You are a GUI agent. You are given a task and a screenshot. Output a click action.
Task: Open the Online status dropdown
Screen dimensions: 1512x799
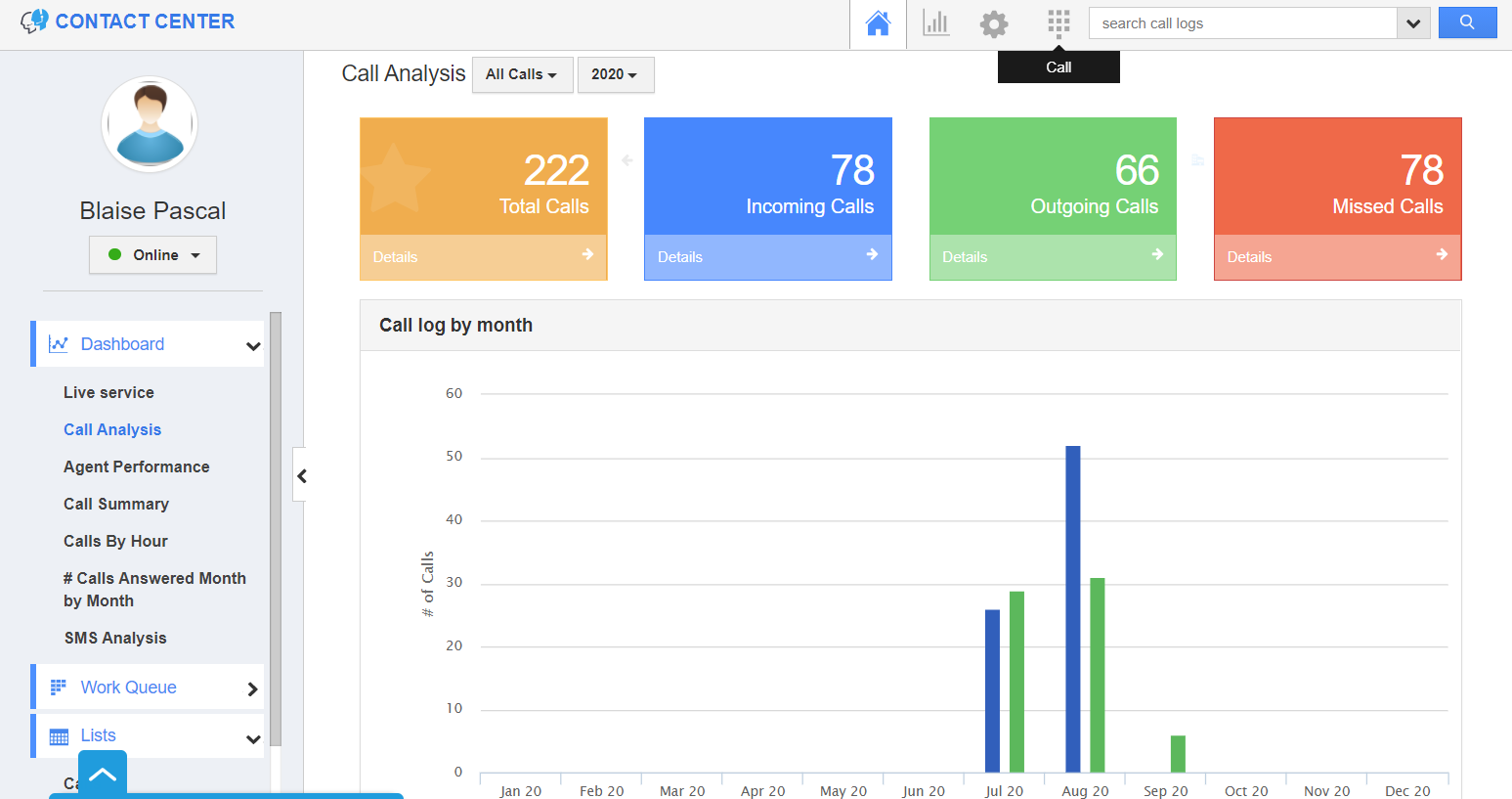click(x=153, y=255)
